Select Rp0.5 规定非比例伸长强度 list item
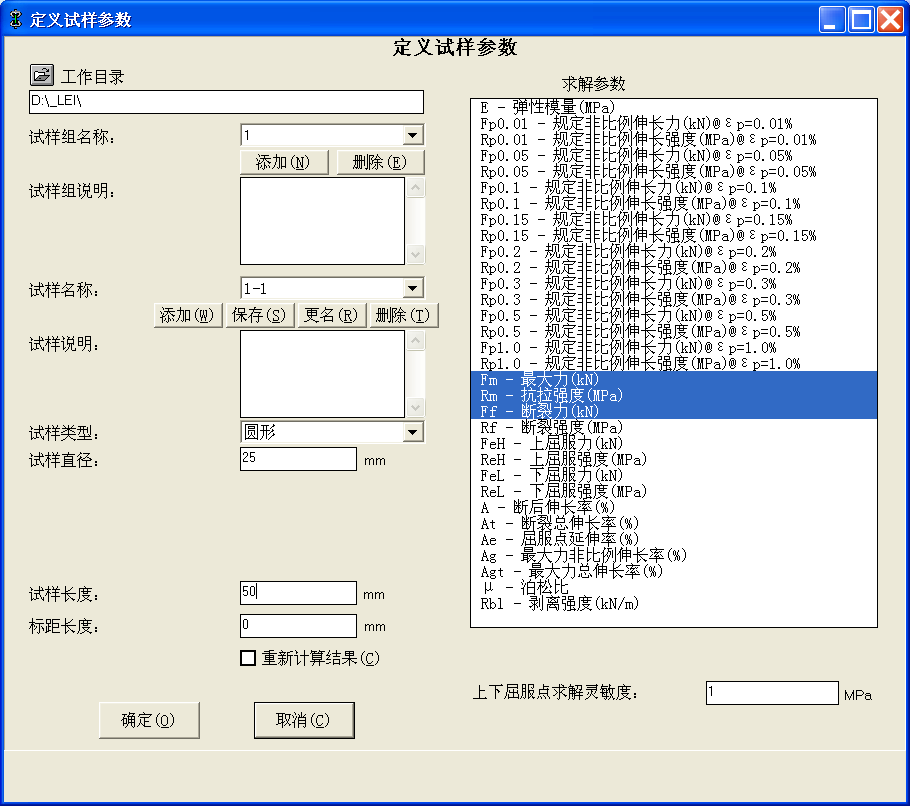The image size is (910, 806). coord(674,332)
